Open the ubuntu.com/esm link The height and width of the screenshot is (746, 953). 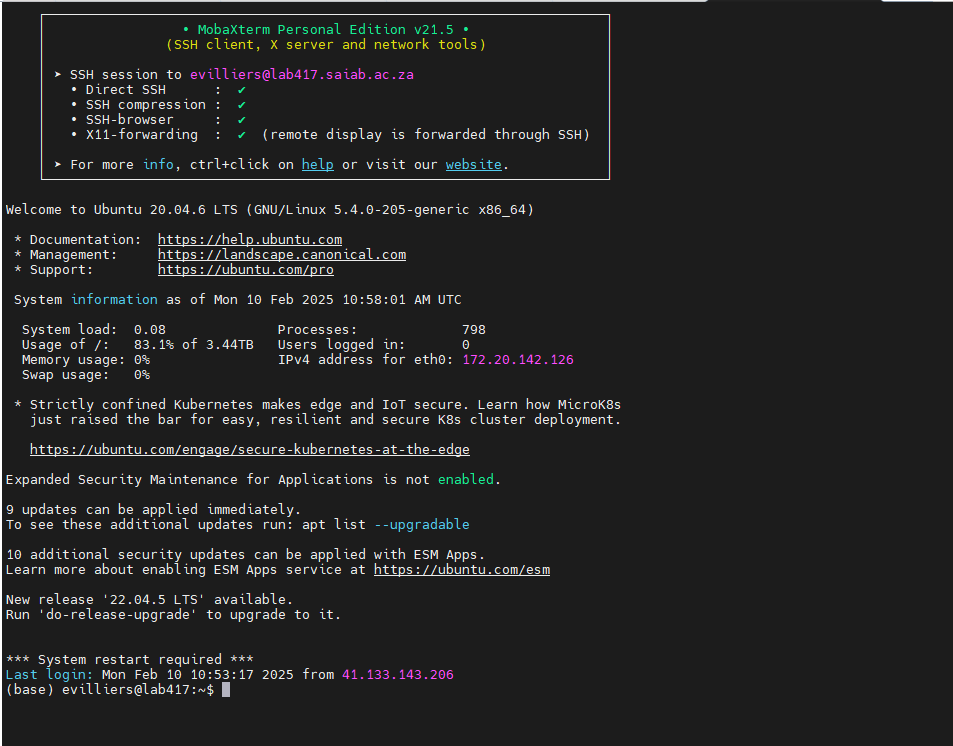pyautogui.click(x=462, y=570)
